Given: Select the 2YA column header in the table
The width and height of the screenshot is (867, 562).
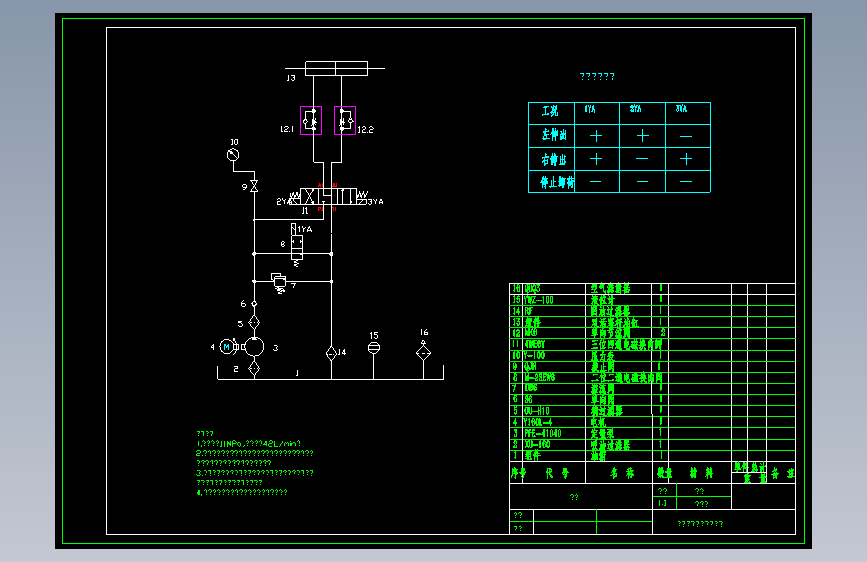Looking at the screenshot, I should pos(643,113).
